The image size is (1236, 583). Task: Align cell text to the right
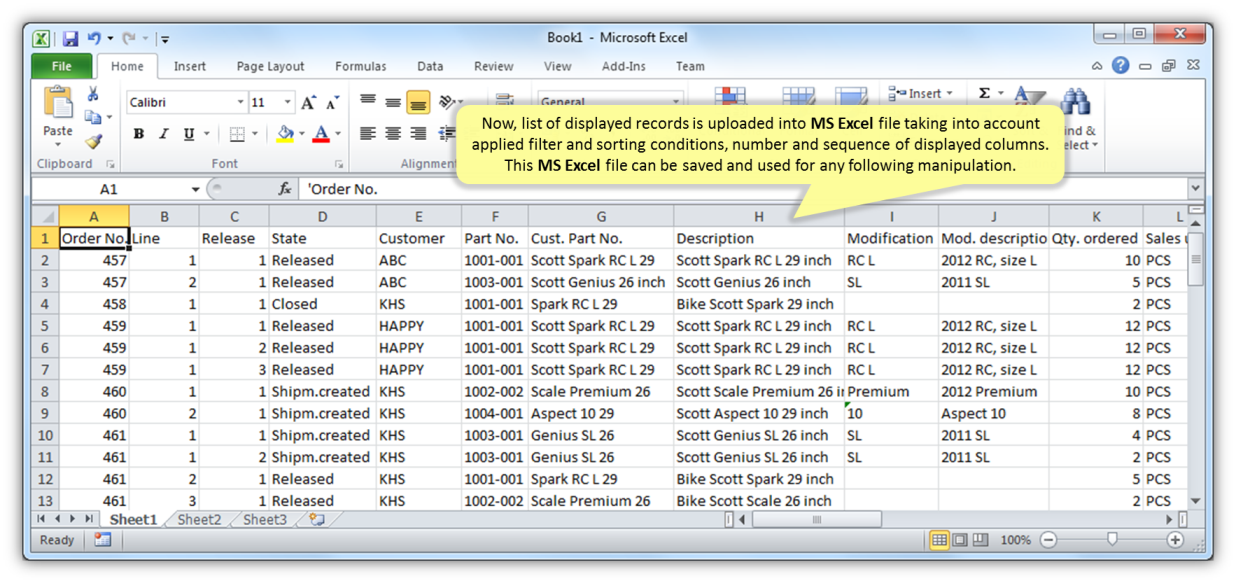[418, 133]
